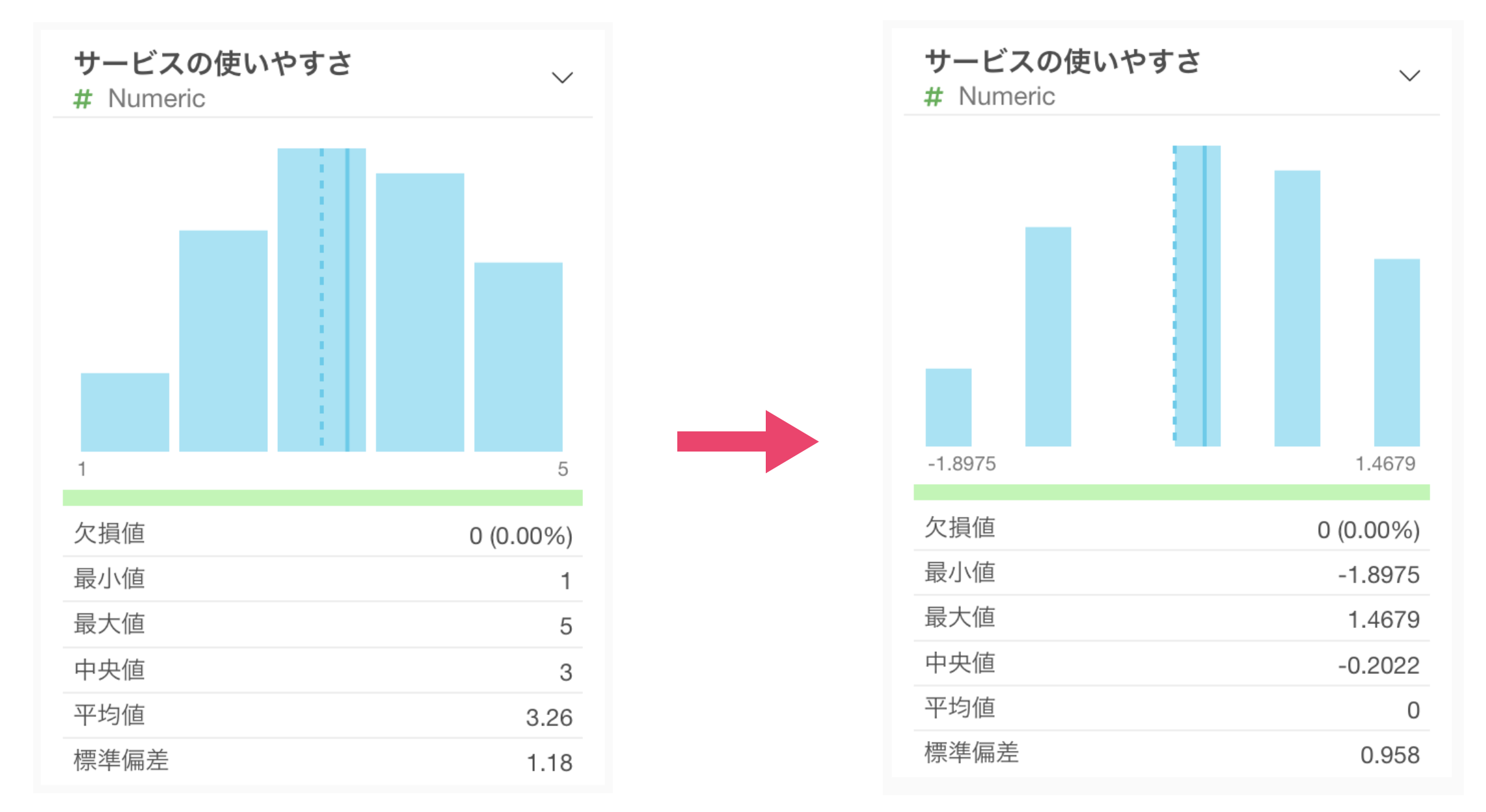This screenshot has height=812, width=1486.
Task: Click the green bar under the right histogram
Action: click(x=1171, y=492)
